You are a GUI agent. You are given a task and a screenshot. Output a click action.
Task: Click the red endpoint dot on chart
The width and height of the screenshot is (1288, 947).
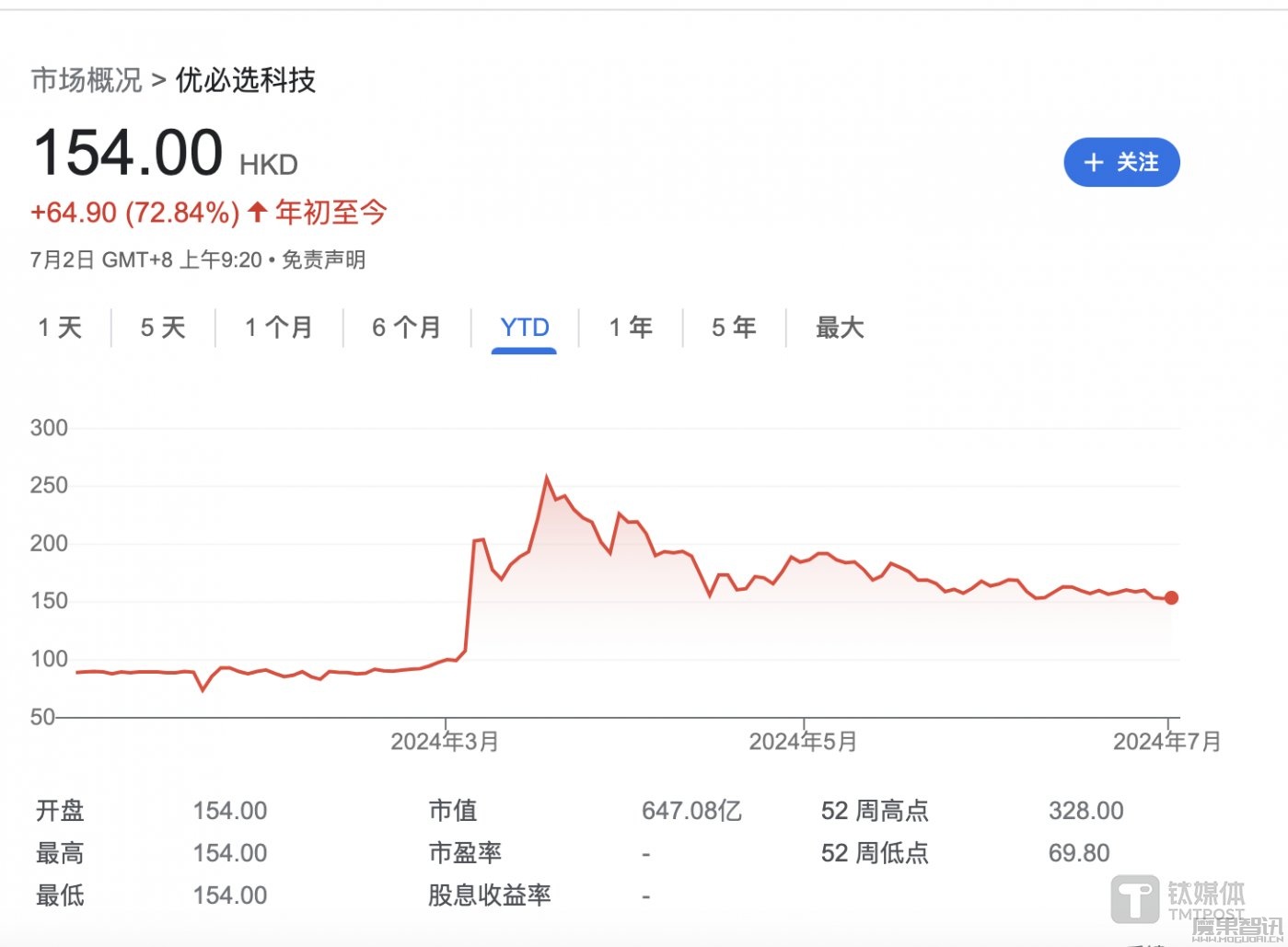[x=1171, y=598]
